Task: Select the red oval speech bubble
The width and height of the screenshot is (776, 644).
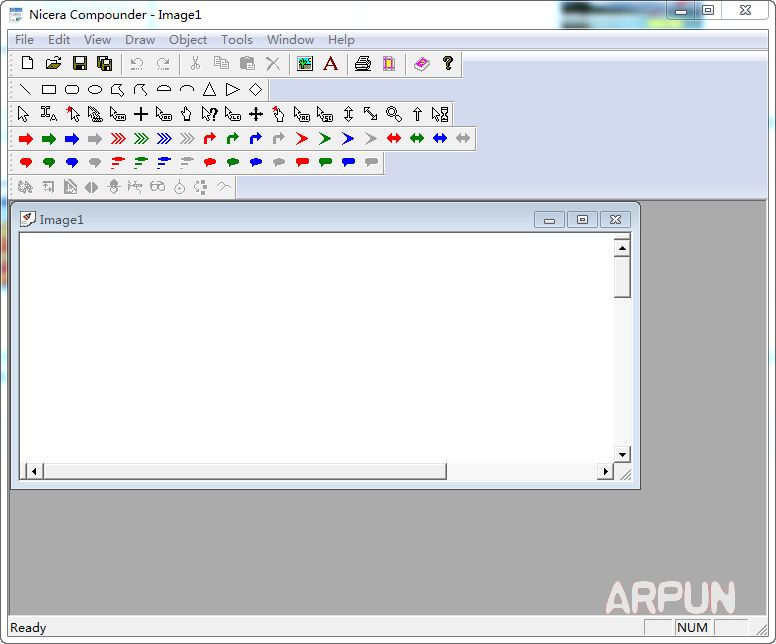Action: click(x=26, y=162)
